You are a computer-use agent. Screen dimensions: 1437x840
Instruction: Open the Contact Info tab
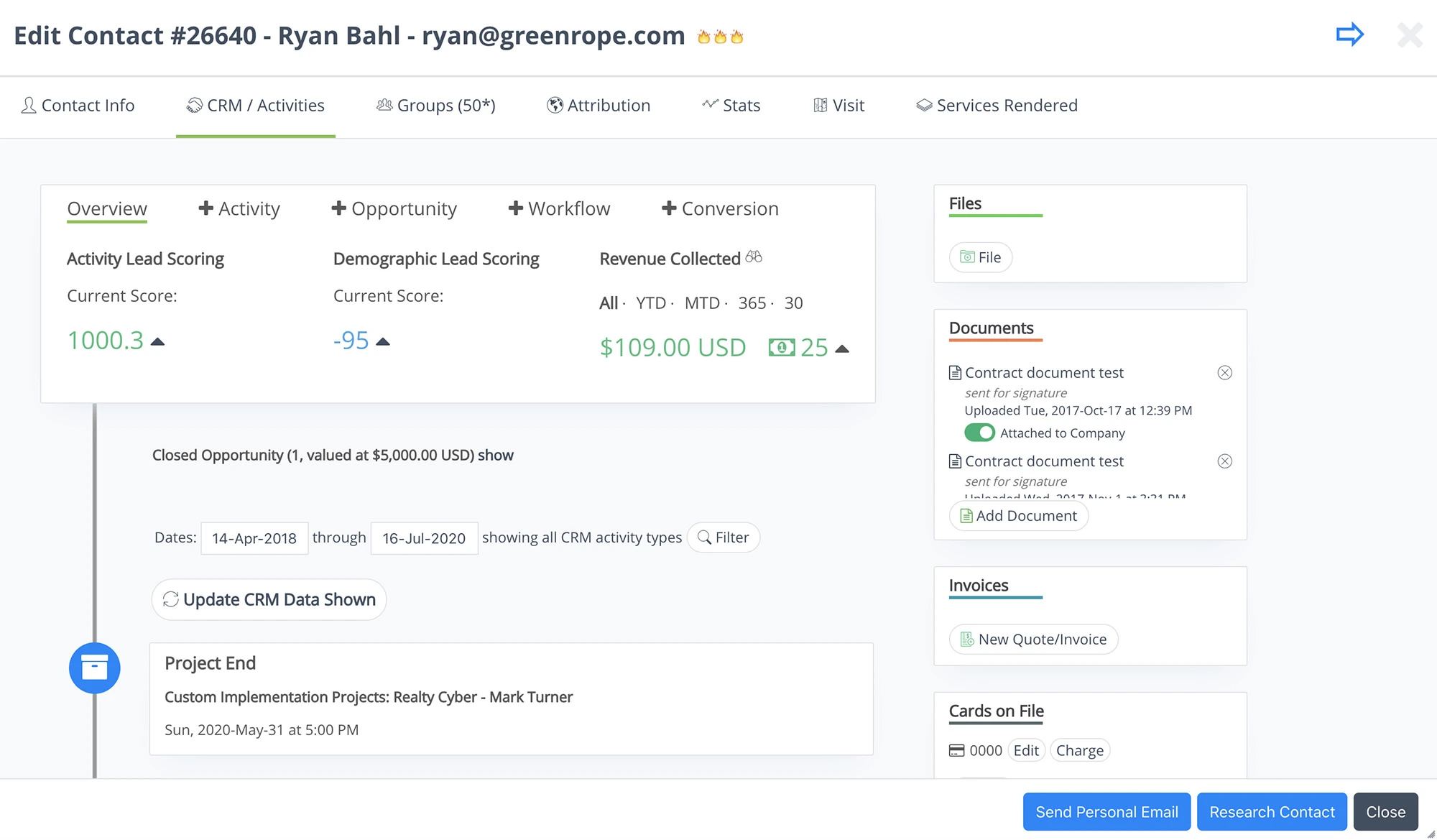78,106
